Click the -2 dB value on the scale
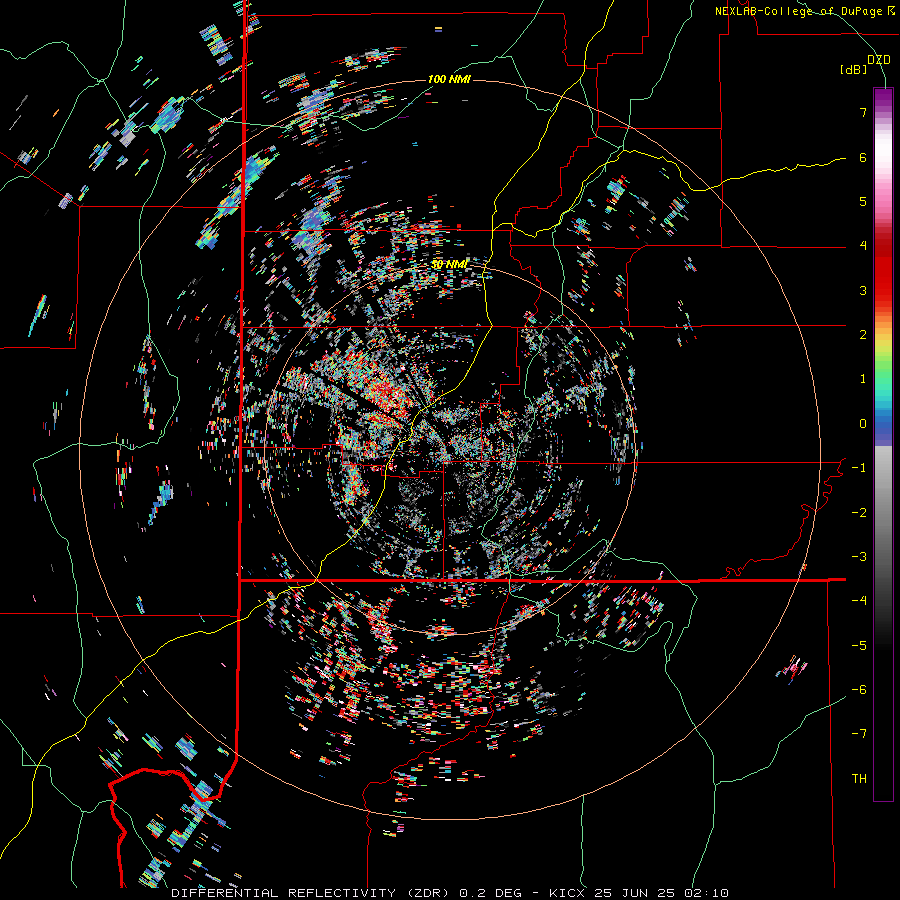 (x=859, y=513)
